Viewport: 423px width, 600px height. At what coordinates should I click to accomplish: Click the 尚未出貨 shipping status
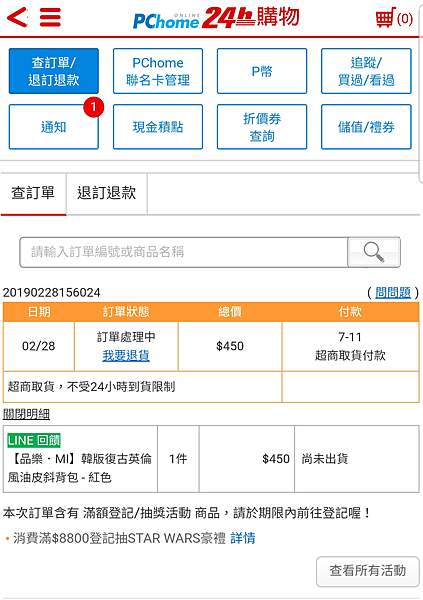[325, 459]
